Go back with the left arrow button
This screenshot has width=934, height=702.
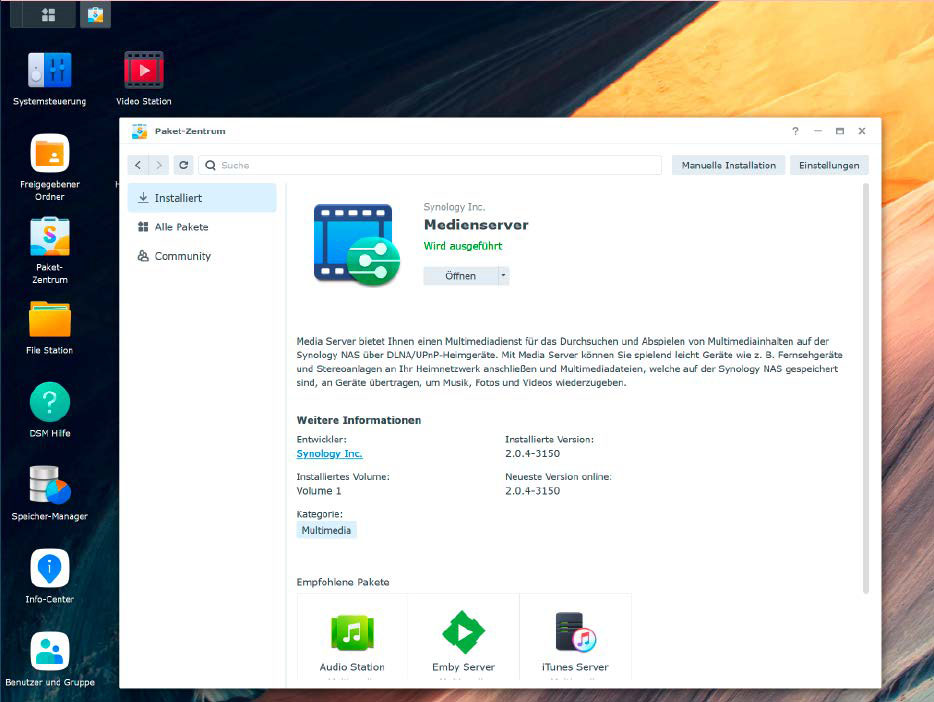tap(138, 165)
